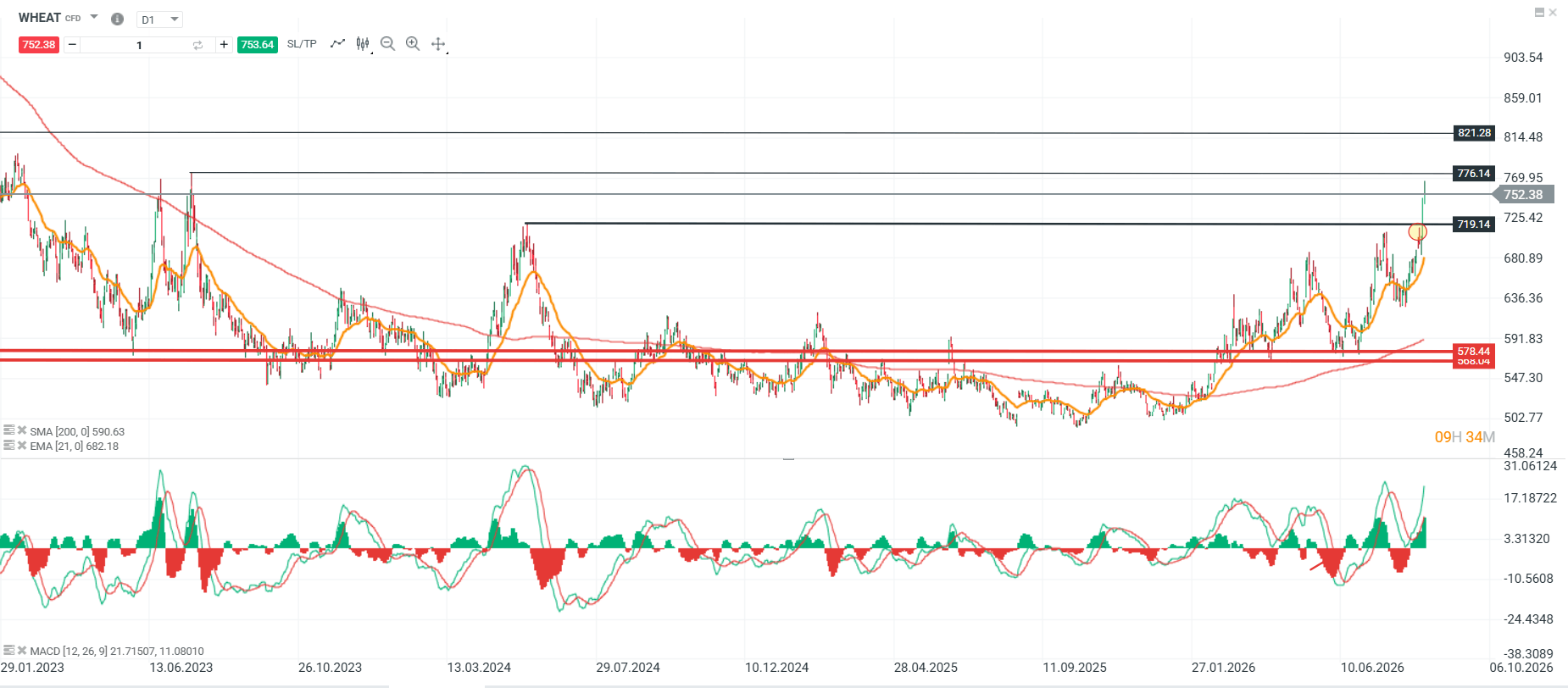Remove the MACD [12, 26, 9] indicator
This screenshot has height=688, width=1568.
pos(22,651)
